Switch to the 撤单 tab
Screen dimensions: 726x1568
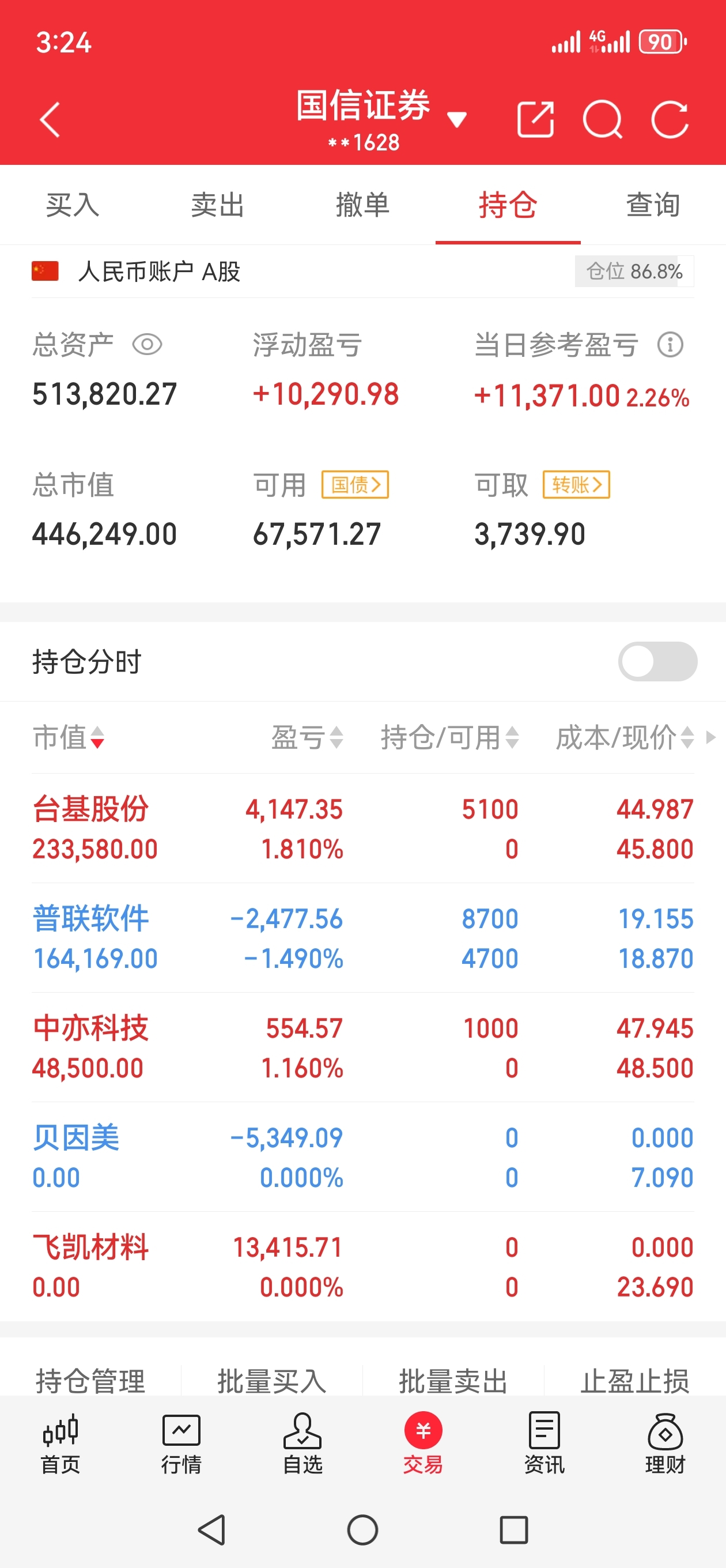362,205
